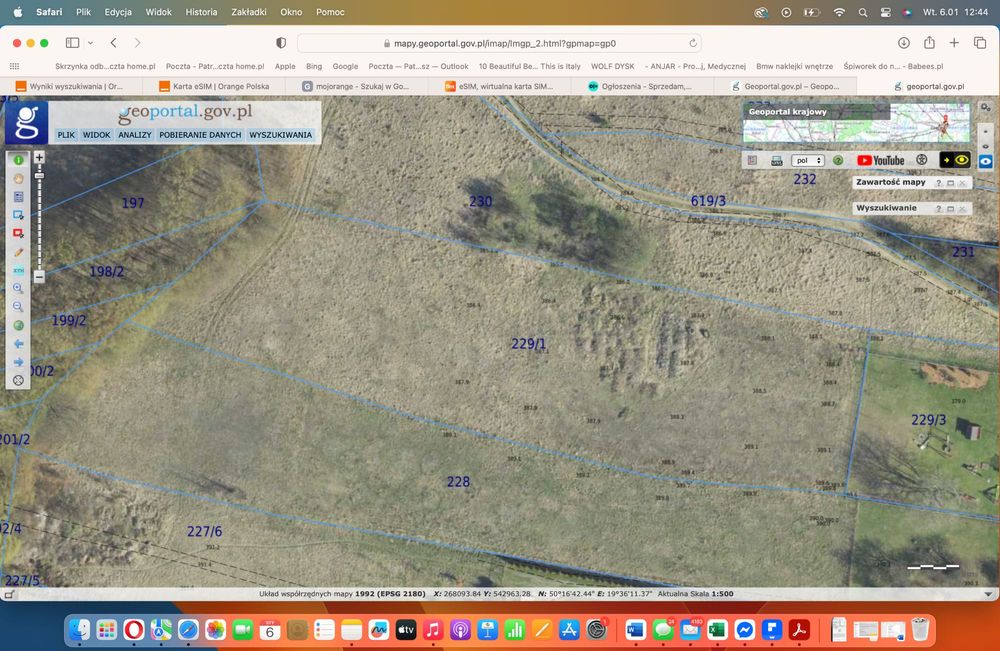Click the star circle icon next to YouTube
The height and width of the screenshot is (651, 1000).
(x=922, y=160)
